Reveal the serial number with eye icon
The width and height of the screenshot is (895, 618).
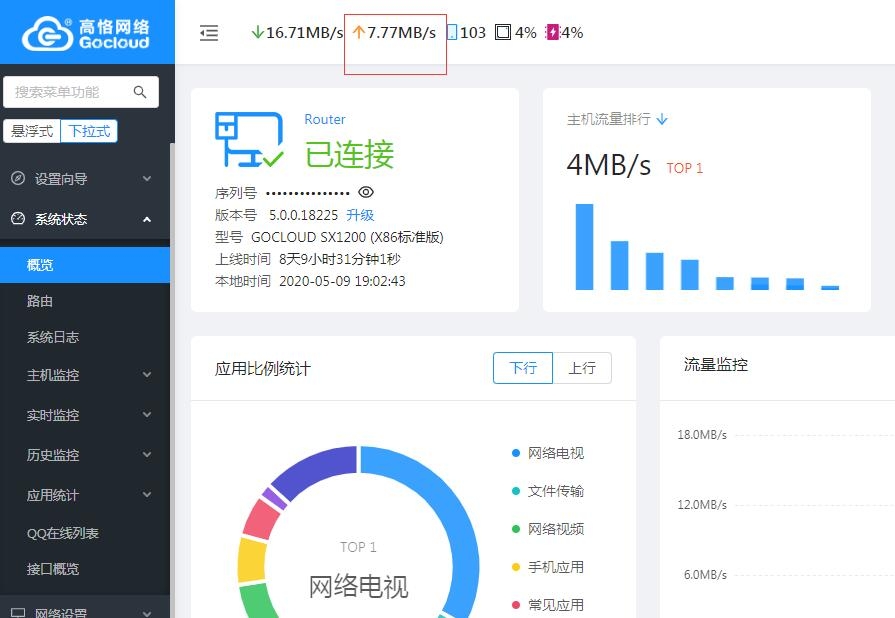(x=366, y=192)
